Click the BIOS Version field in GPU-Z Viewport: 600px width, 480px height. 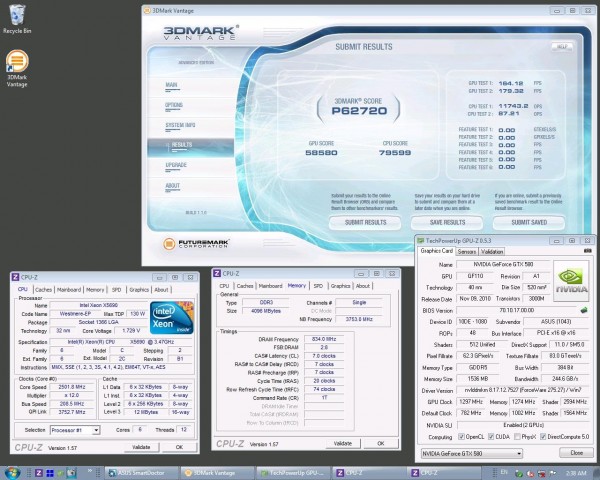coord(517,310)
